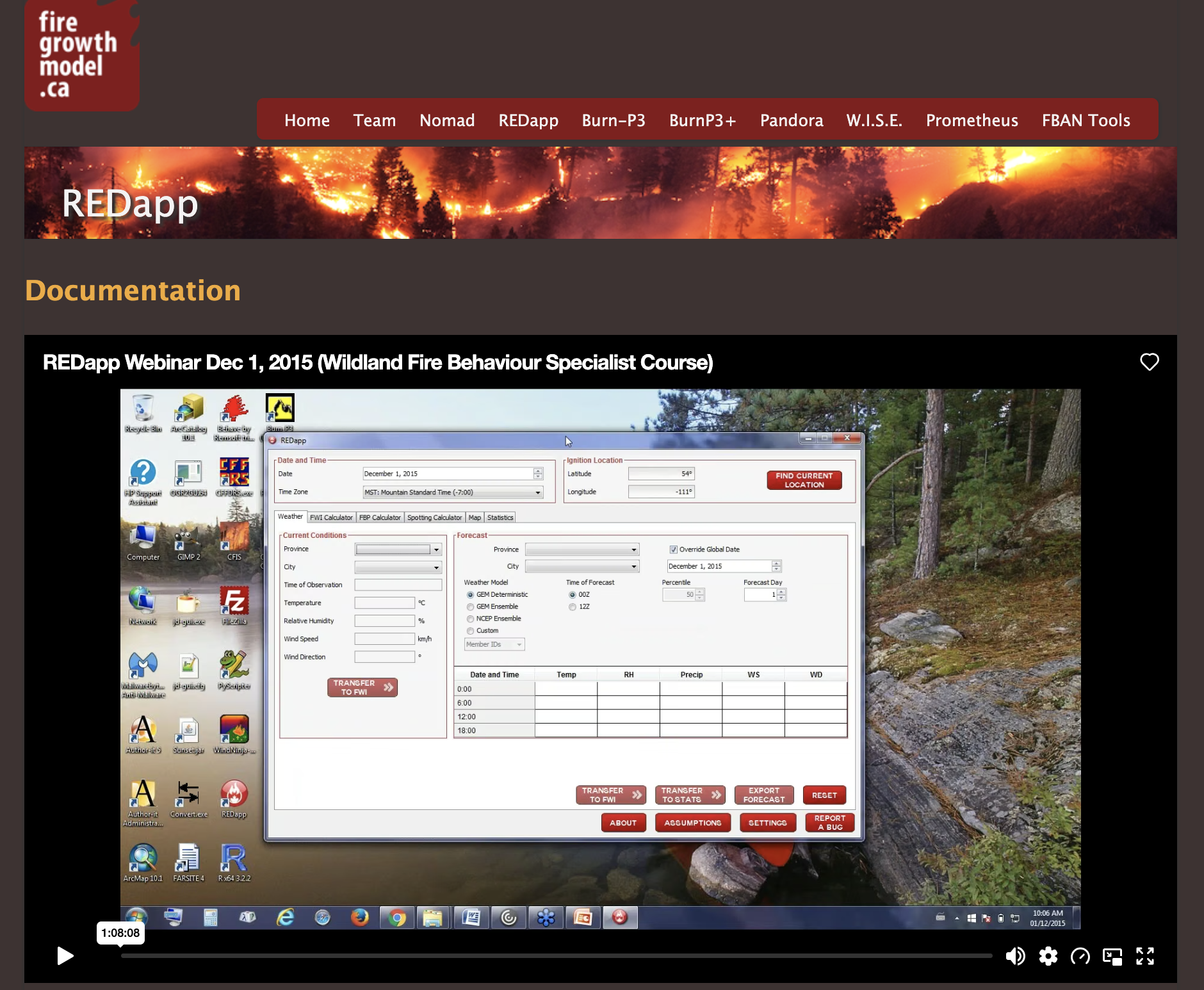Viewport: 1204px width, 990px height.
Task: Switch to the FWI Calculator tab
Action: (331, 517)
